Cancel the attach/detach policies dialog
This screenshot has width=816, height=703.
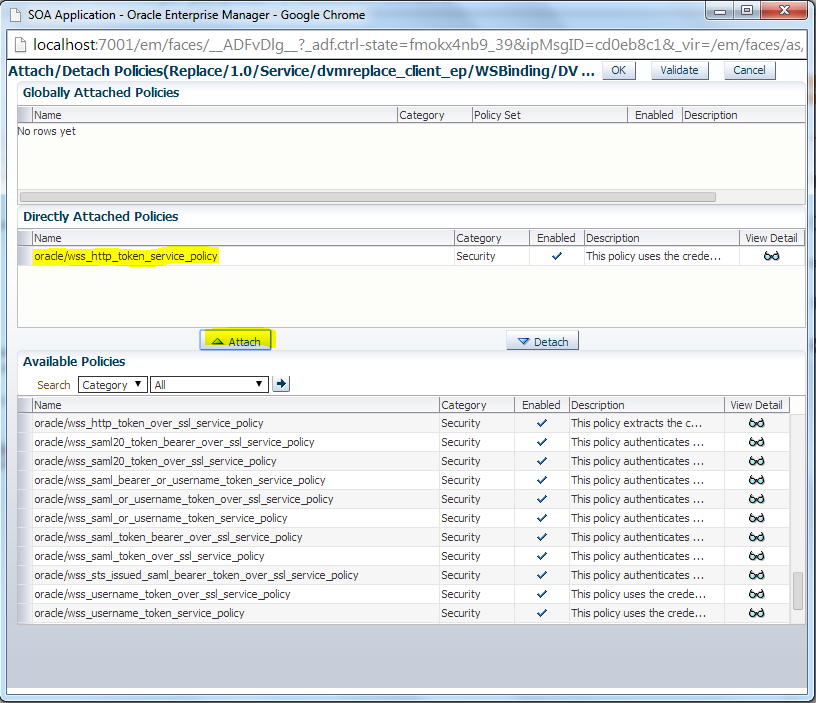pos(749,70)
